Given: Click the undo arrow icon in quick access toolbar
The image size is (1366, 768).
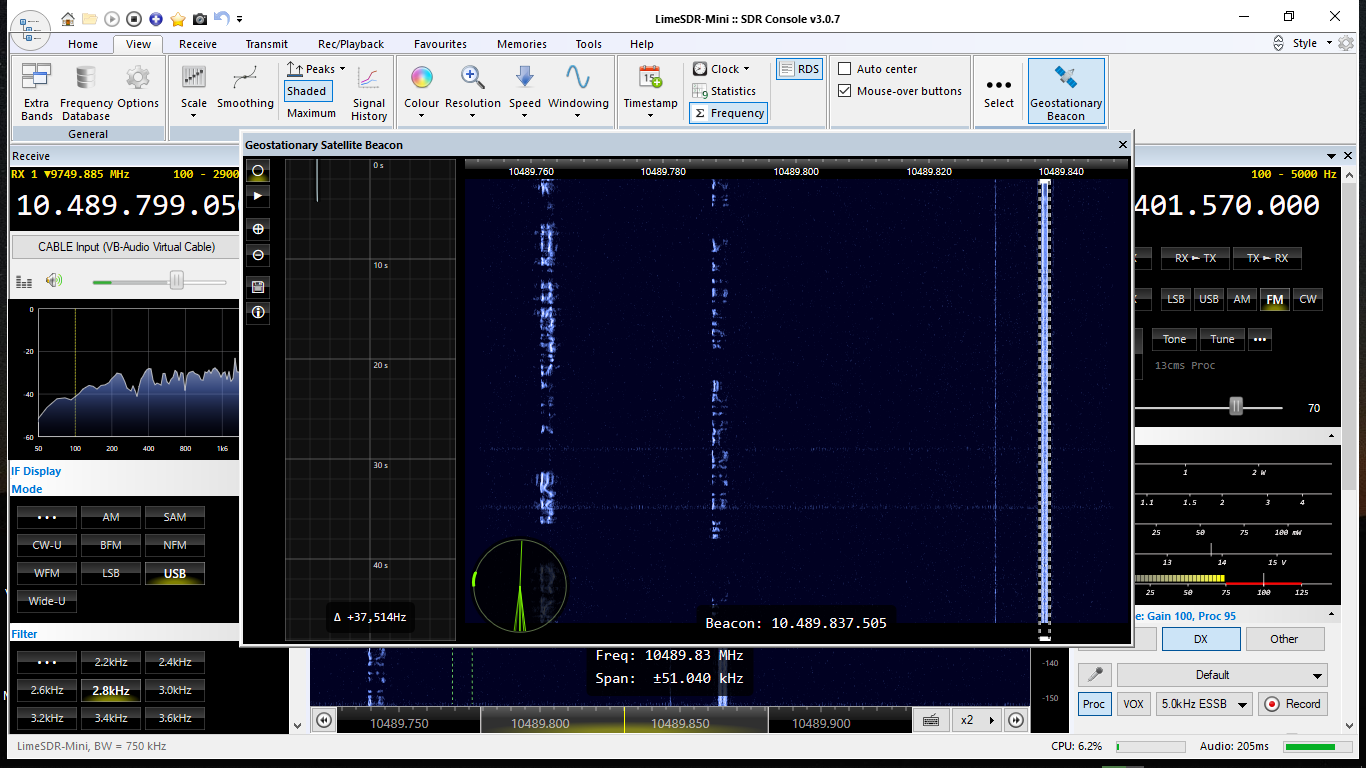Looking at the screenshot, I should 221,18.
